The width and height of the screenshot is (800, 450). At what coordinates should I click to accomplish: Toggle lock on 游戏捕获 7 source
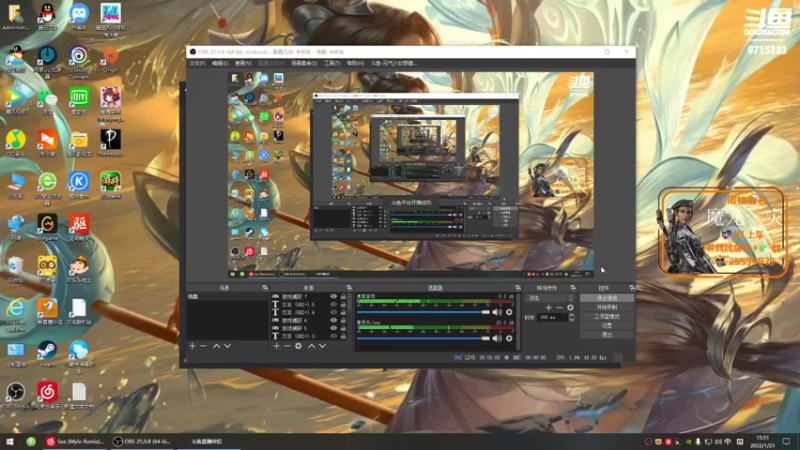[343, 296]
